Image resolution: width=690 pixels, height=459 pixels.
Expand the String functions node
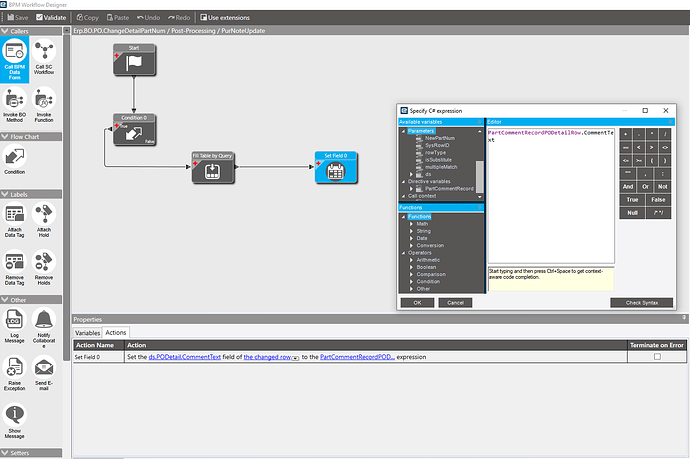411,231
